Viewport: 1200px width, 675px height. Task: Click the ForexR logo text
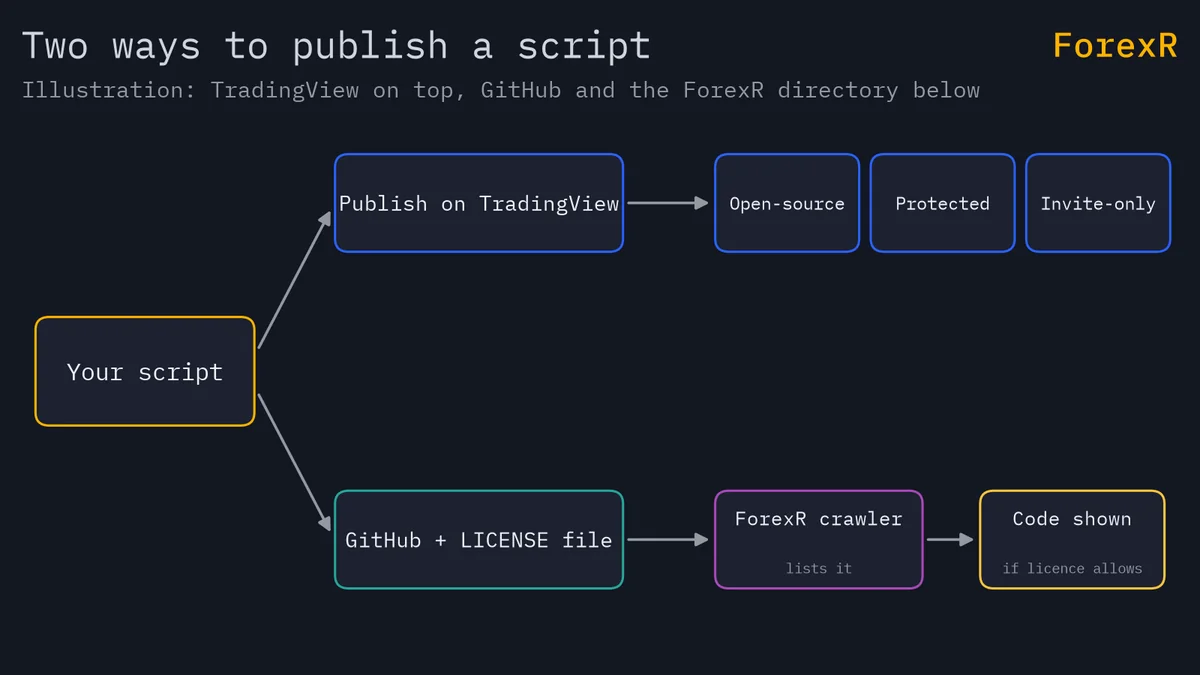[1115, 45]
